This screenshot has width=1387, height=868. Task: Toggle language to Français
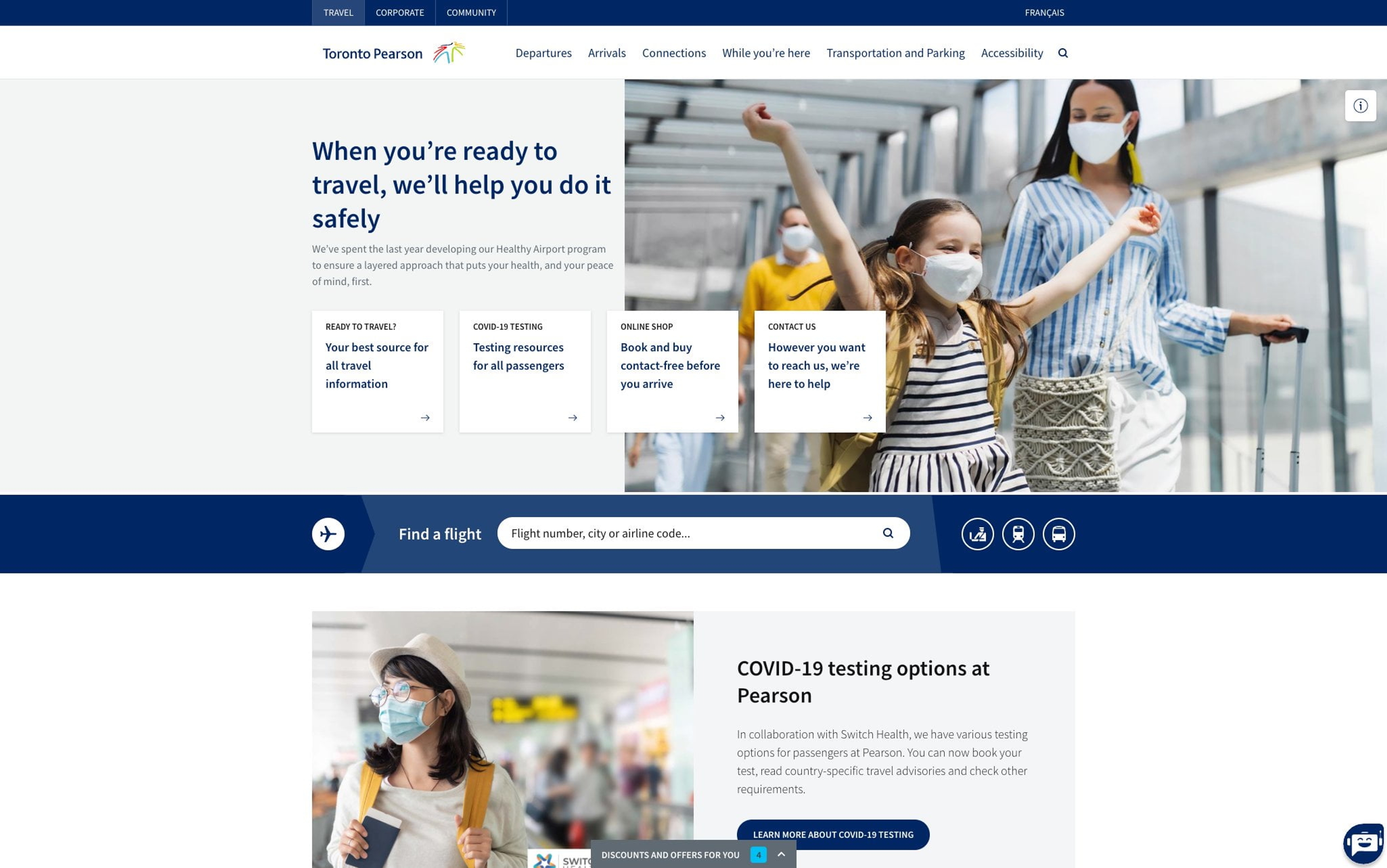pos(1044,12)
